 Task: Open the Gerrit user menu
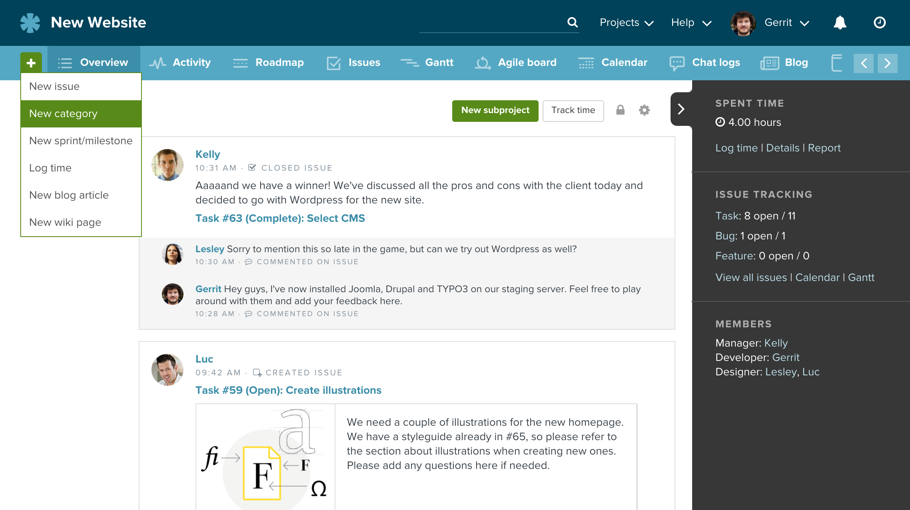(x=786, y=23)
